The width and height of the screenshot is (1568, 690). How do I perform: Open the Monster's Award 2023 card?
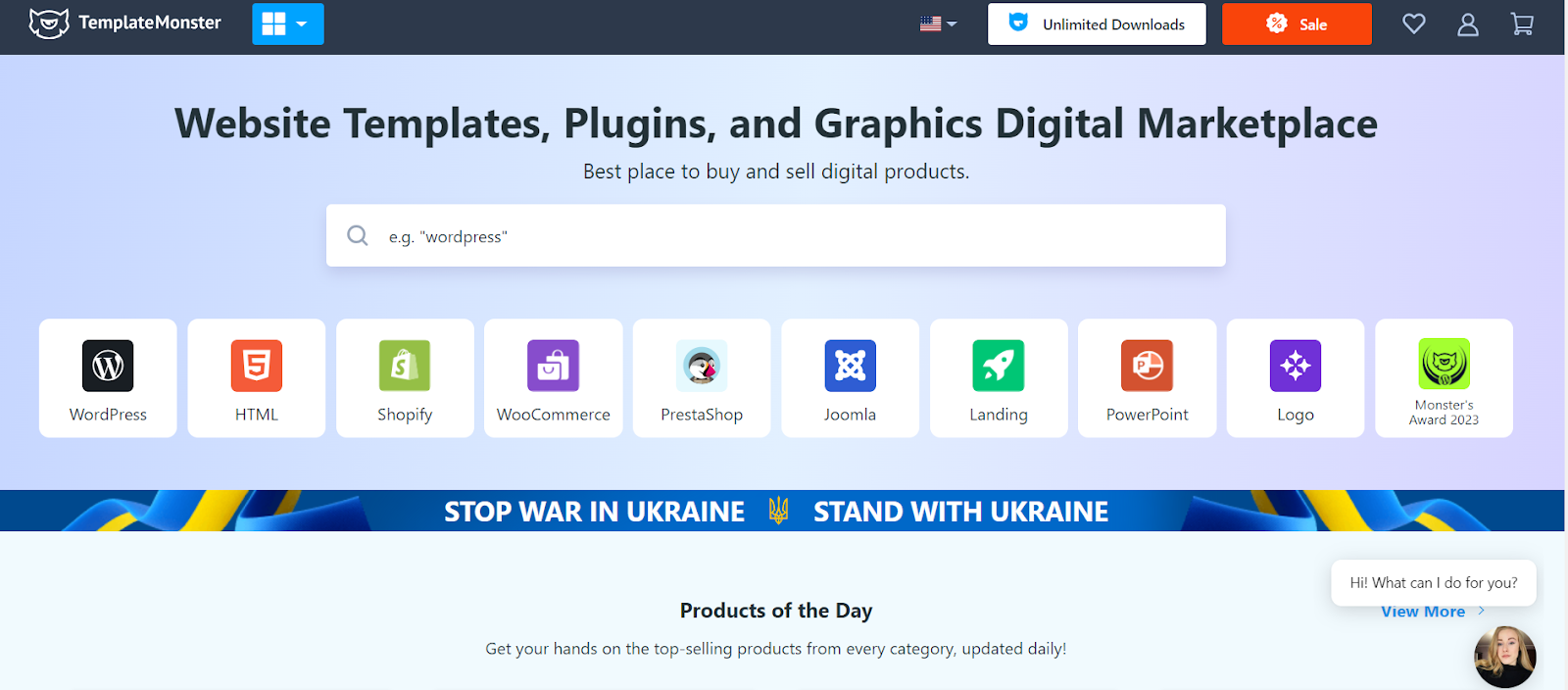[x=1445, y=378]
